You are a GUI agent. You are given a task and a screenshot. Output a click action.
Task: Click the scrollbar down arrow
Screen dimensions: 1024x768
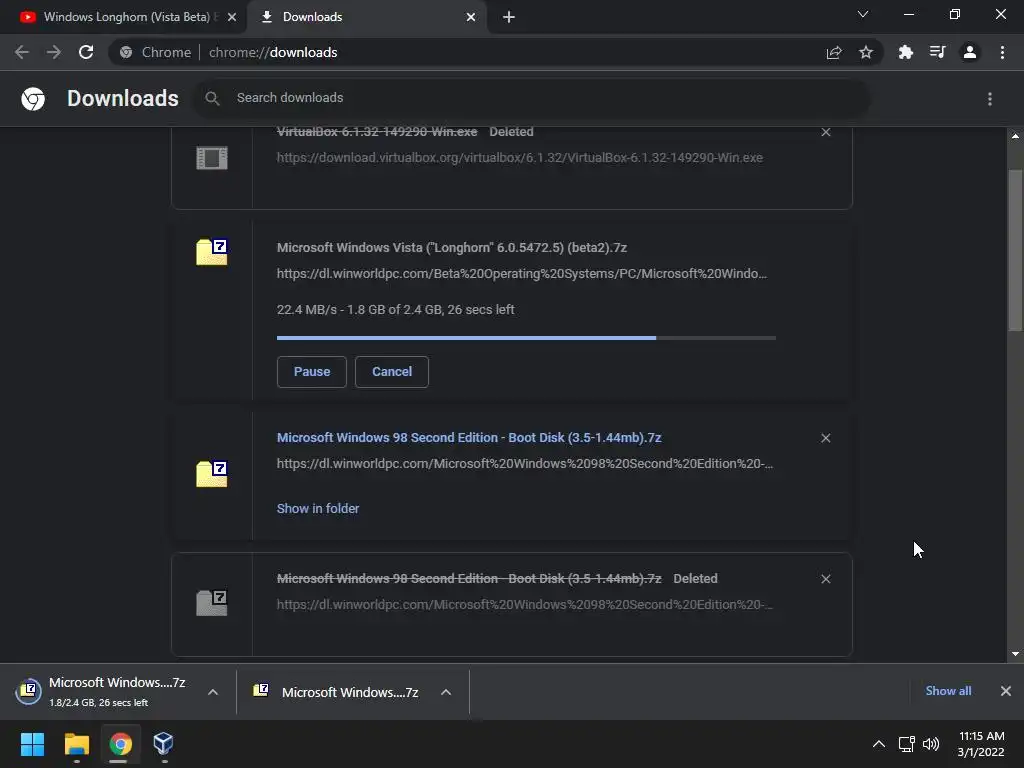click(x=1015, y=654)
